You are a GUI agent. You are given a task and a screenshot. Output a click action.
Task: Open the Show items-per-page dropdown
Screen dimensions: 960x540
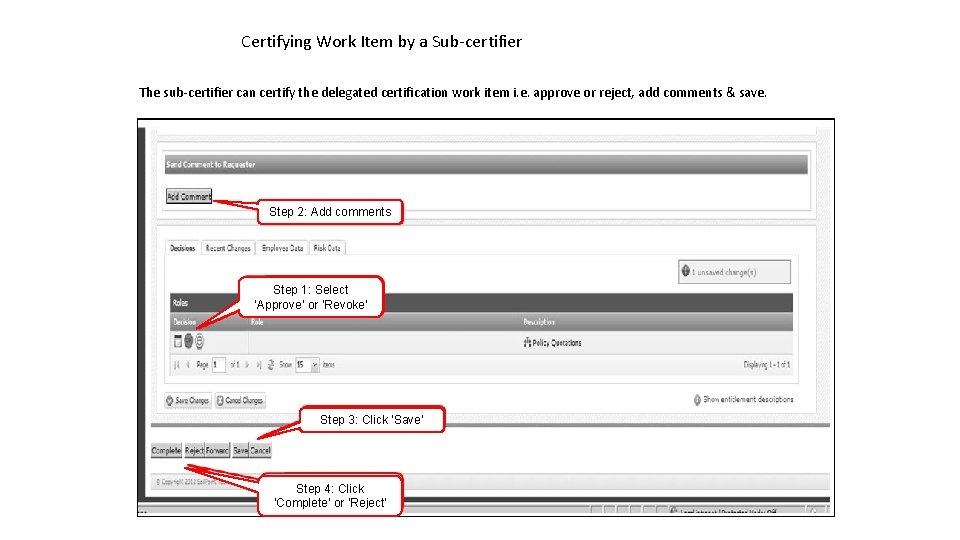(315, 365)
